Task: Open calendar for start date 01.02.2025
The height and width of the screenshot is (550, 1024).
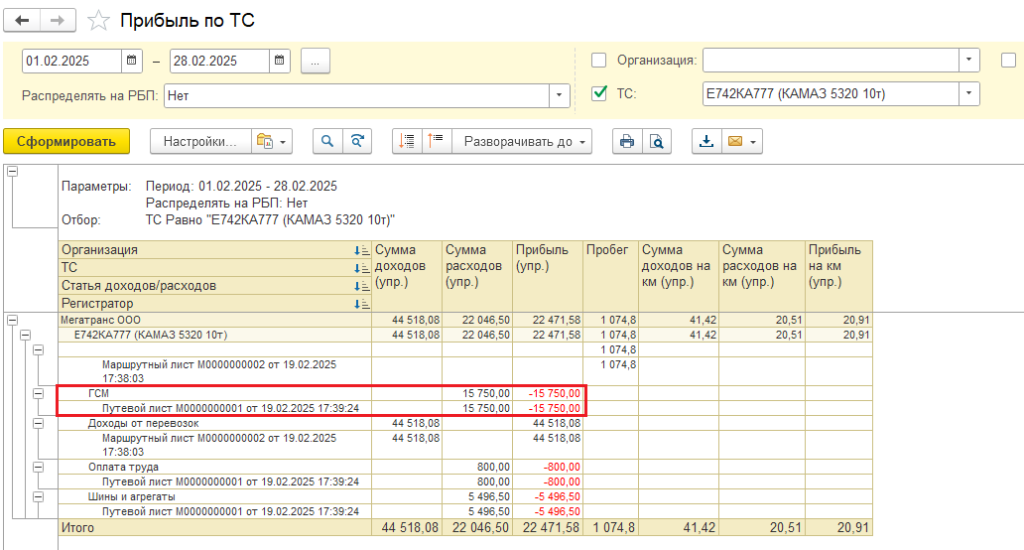Action: point(131,60)
